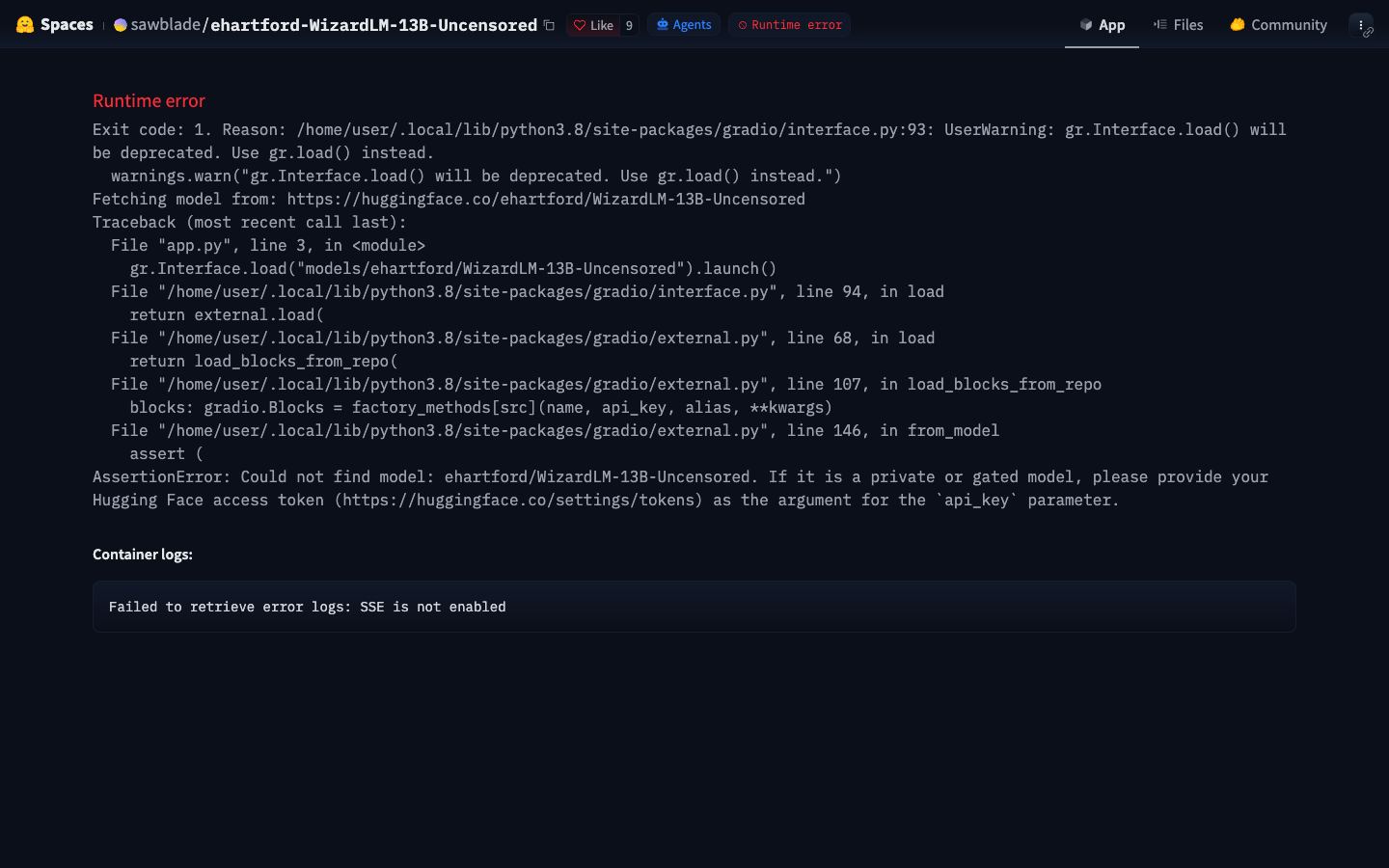The height and width of the screenshot is (868, 1389).
Task: Click the 'line 94, in load' traceback line
Action: point(528,292)
